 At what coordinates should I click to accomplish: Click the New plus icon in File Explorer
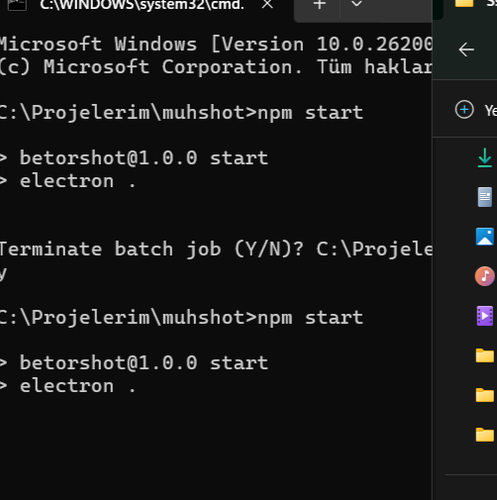(464, 109)
